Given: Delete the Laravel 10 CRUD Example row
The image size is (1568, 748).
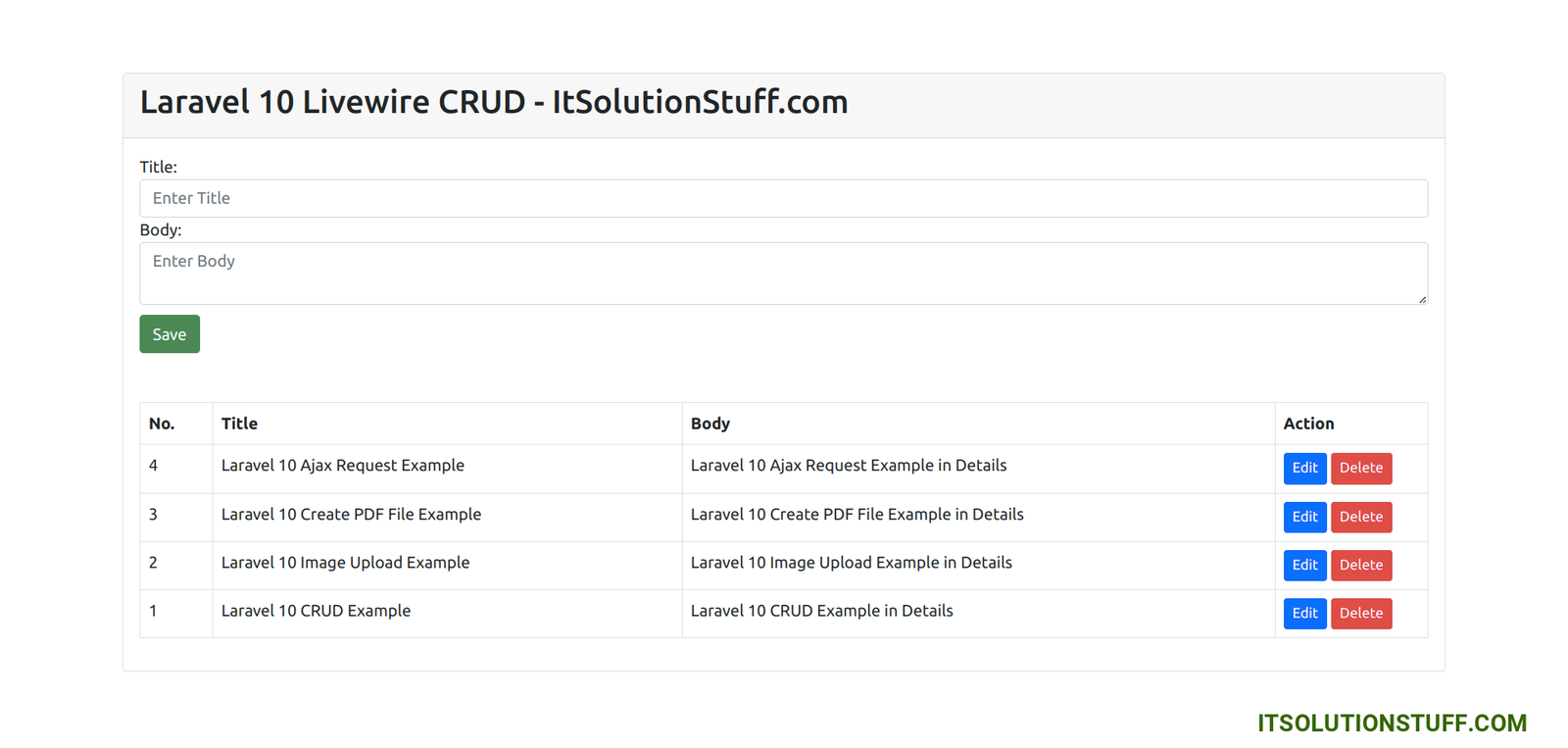Looking at the screenshot, I should (1360, 614).
